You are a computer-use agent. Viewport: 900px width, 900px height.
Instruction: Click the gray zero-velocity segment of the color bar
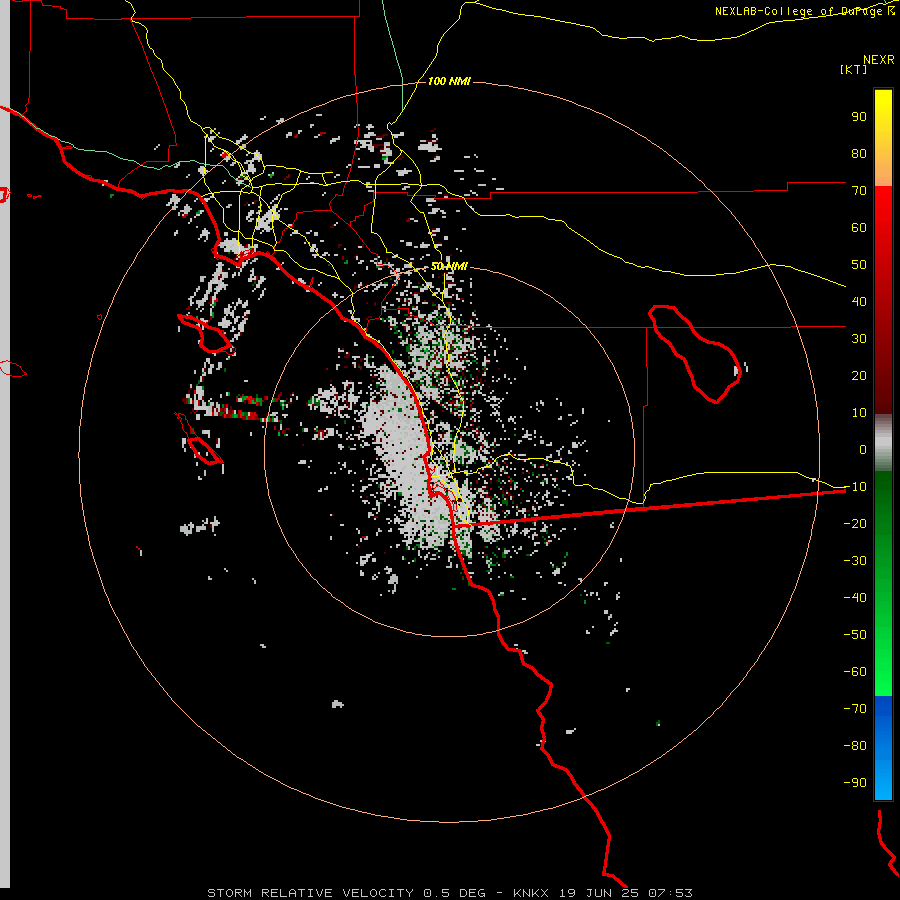click(x=883, y=443)
